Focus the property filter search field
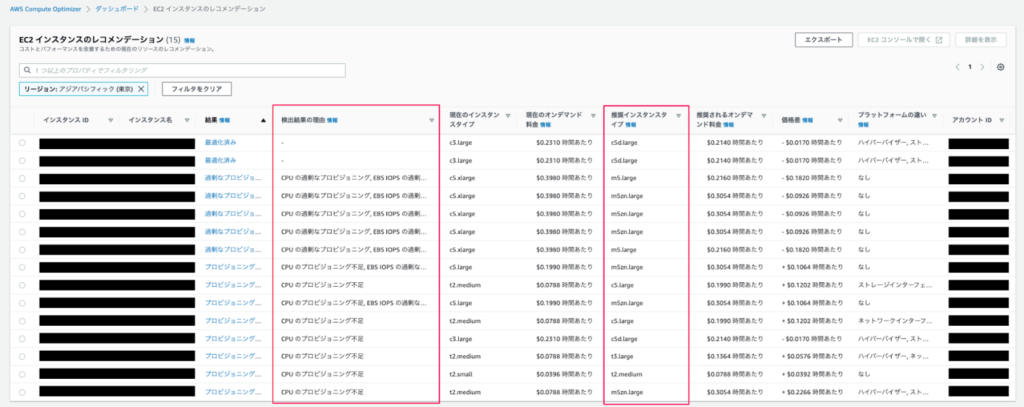Image resolution: width=1024 pixels, height=407 pixels. 183,70
